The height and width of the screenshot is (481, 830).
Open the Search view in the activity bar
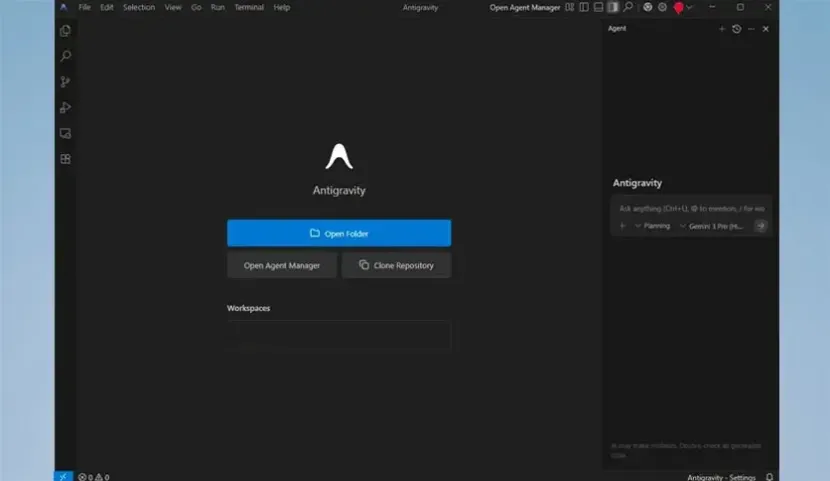pyautogui.click(x=65, y=56)
